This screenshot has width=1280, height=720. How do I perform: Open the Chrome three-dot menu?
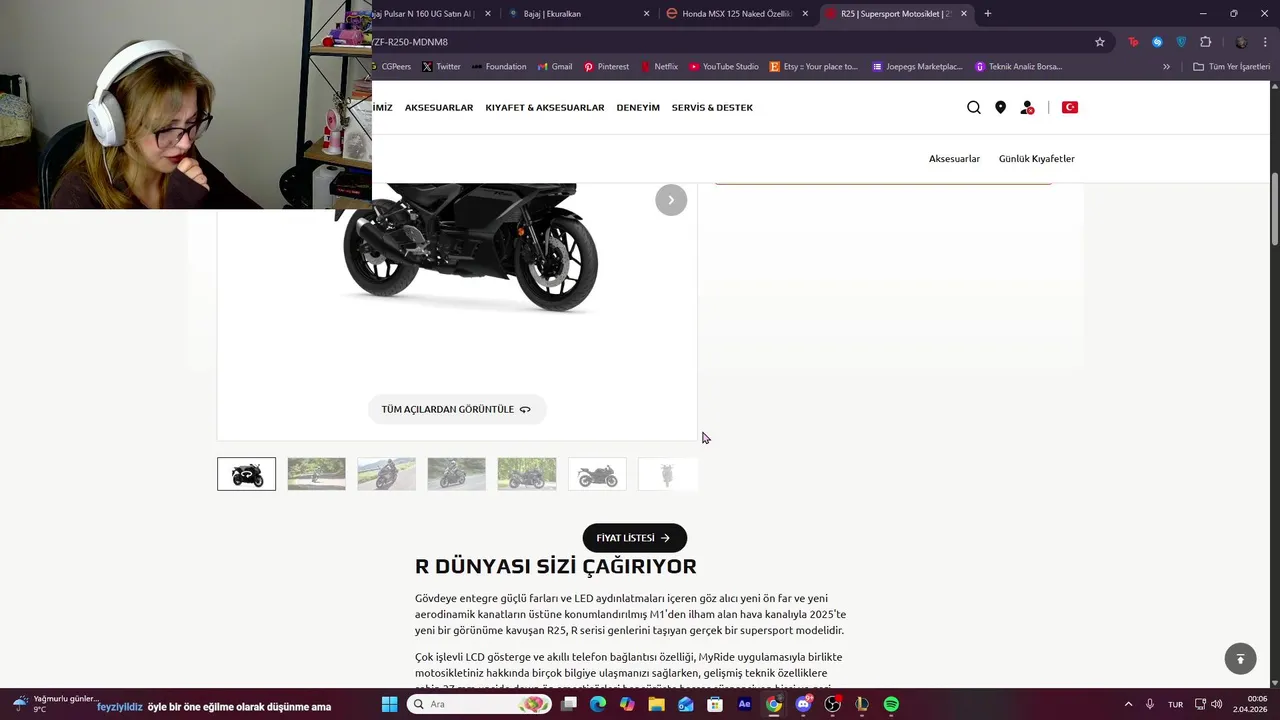point(1266,42)
